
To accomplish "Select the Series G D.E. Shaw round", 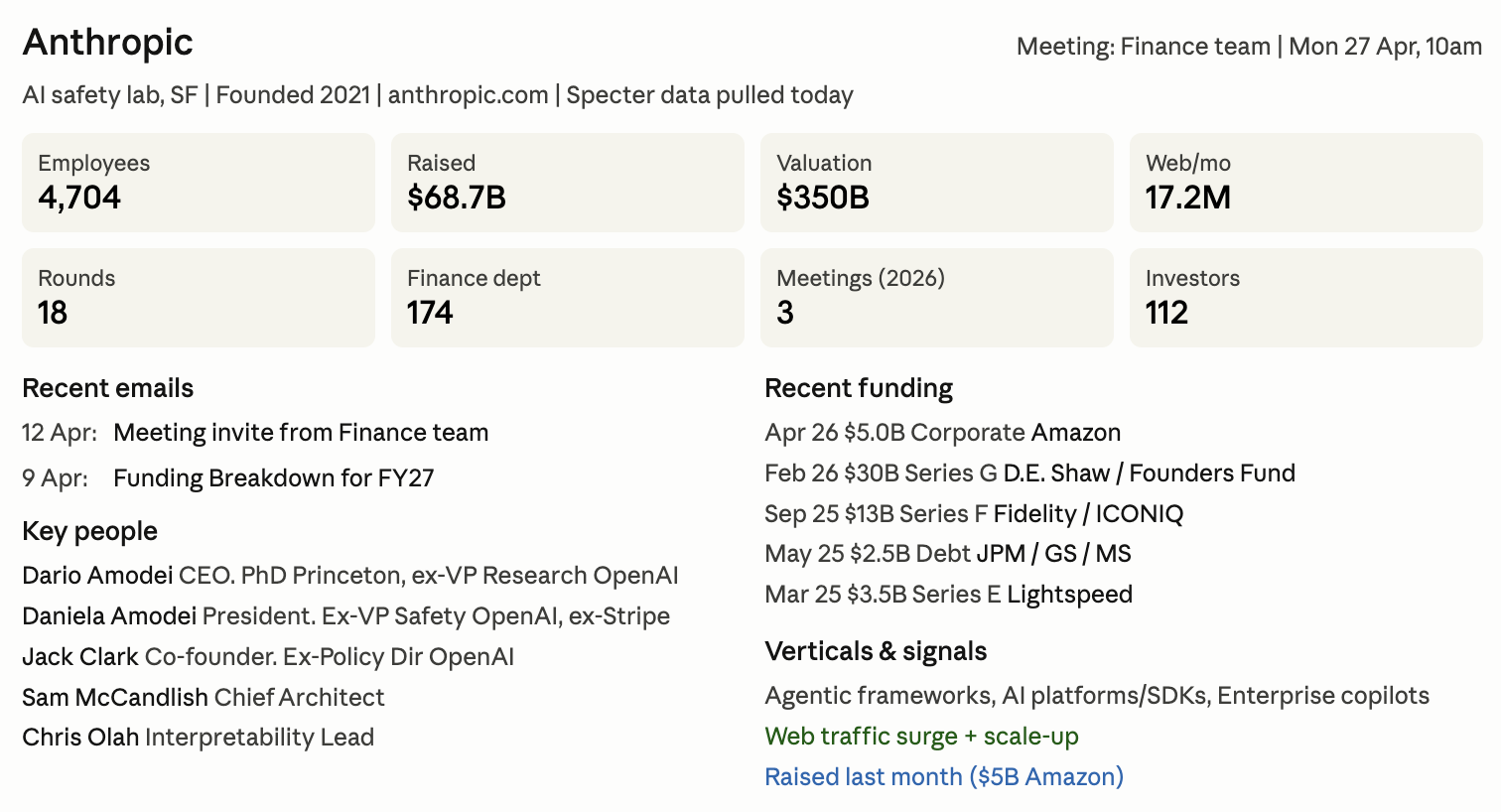I will click(1029, 474).
